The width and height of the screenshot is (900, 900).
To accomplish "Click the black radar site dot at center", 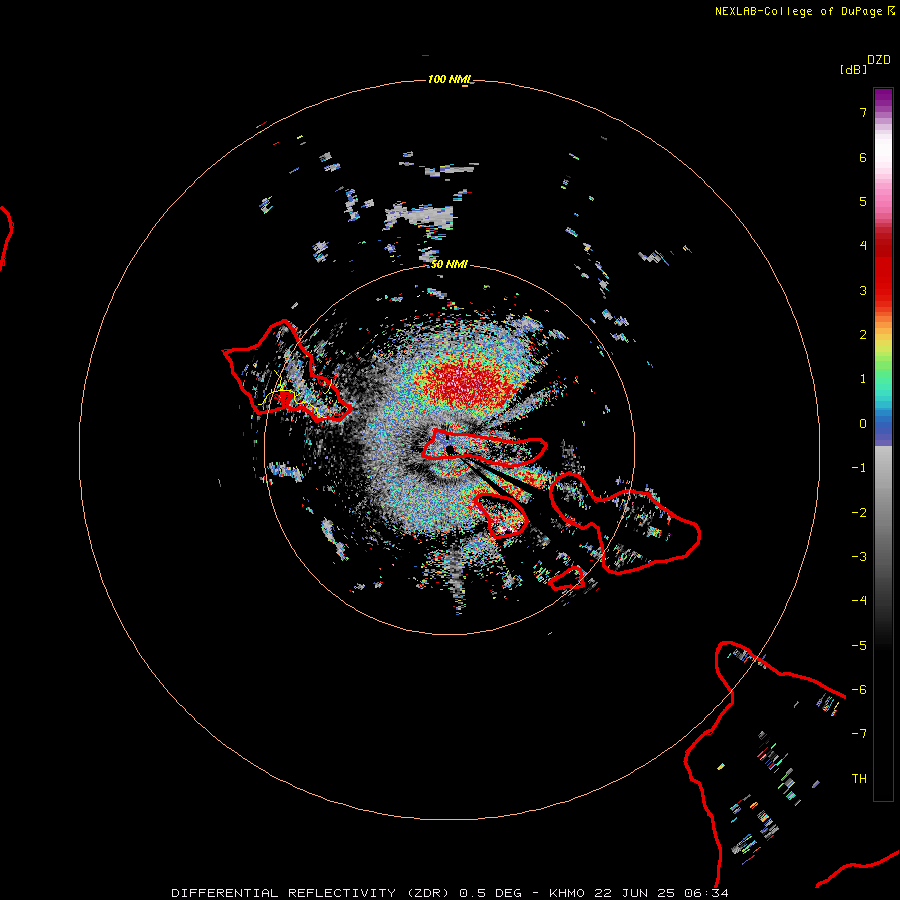I will tap(450, 449).
